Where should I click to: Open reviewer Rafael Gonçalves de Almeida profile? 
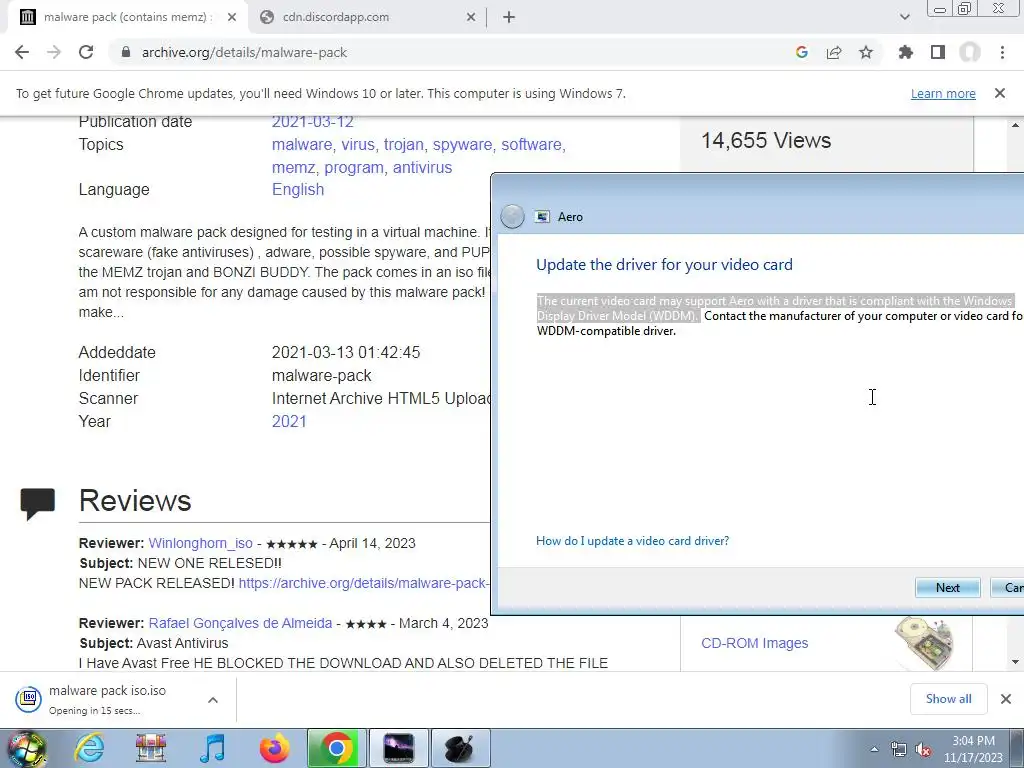[240, 623]
